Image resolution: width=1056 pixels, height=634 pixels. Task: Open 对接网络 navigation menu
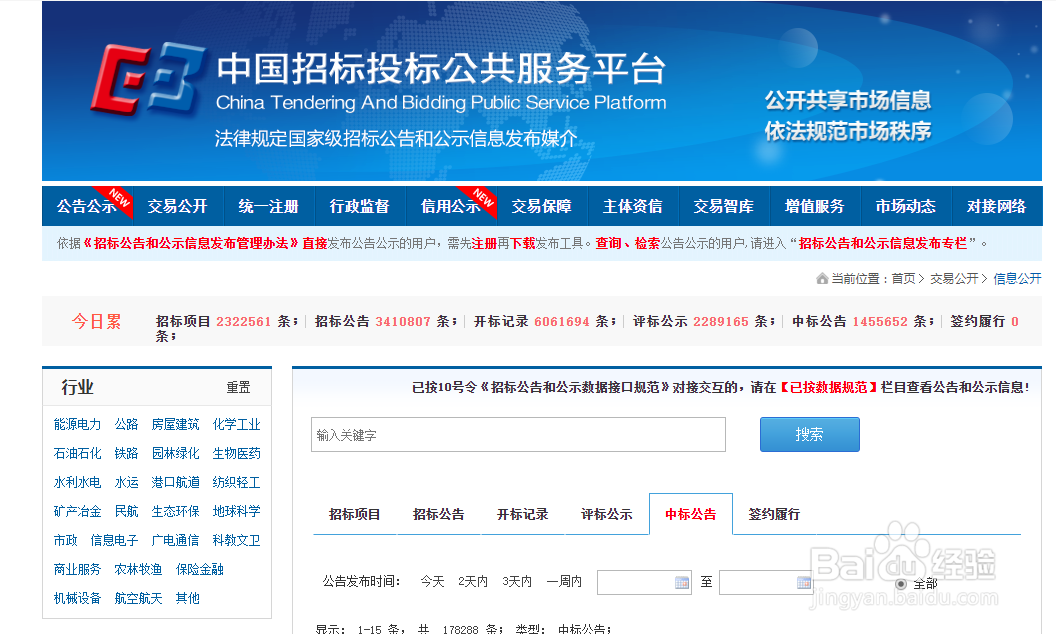[997, 206]
